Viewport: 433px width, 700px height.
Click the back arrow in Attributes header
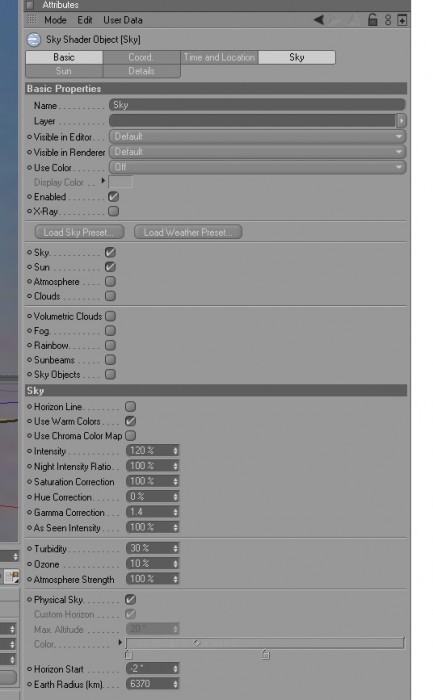pyautogui.click(x=319, y=20)
